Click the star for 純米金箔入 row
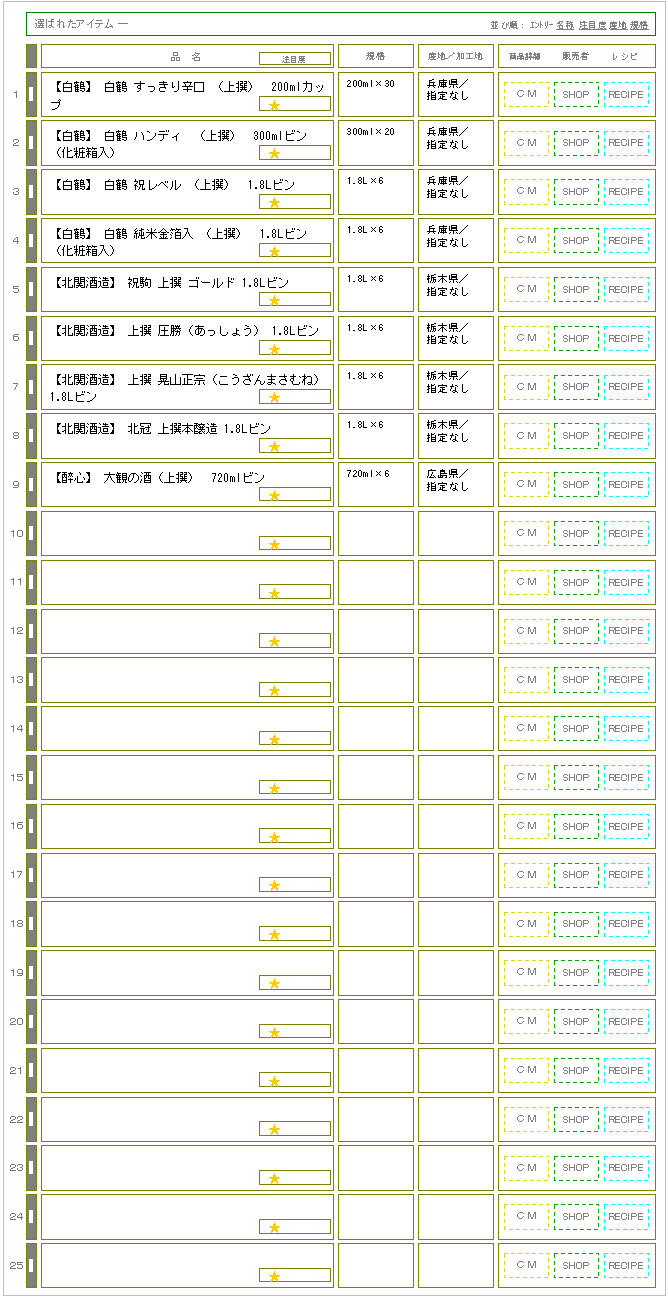 tap(274, 251)
